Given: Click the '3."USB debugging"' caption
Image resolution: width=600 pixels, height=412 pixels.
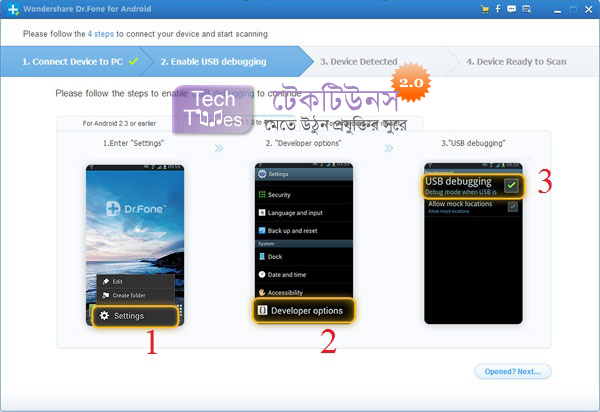Looking at the screenshot, I should pos(473,143).
